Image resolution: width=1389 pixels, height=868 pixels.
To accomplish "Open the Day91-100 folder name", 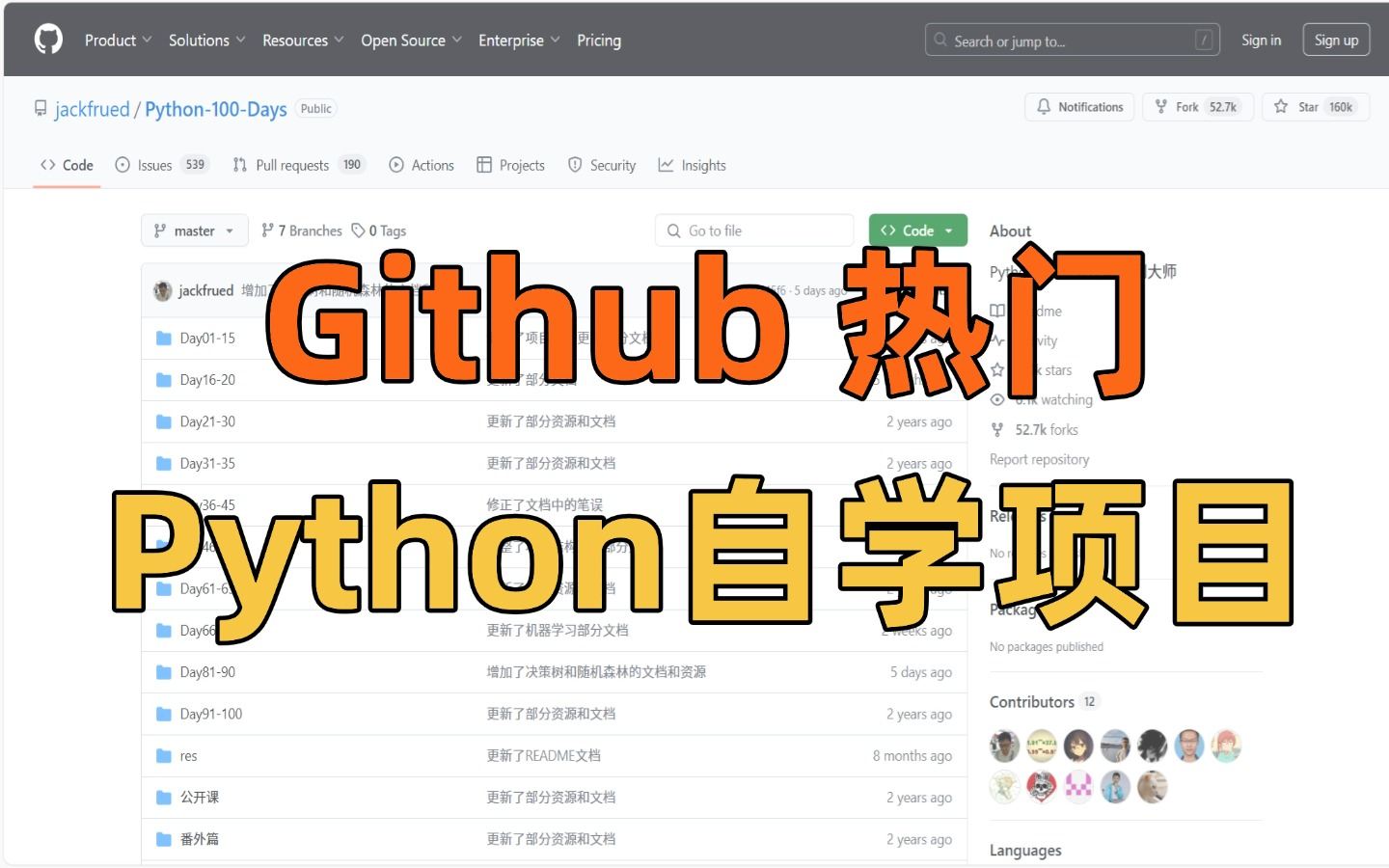I will [x=211, y=715].
